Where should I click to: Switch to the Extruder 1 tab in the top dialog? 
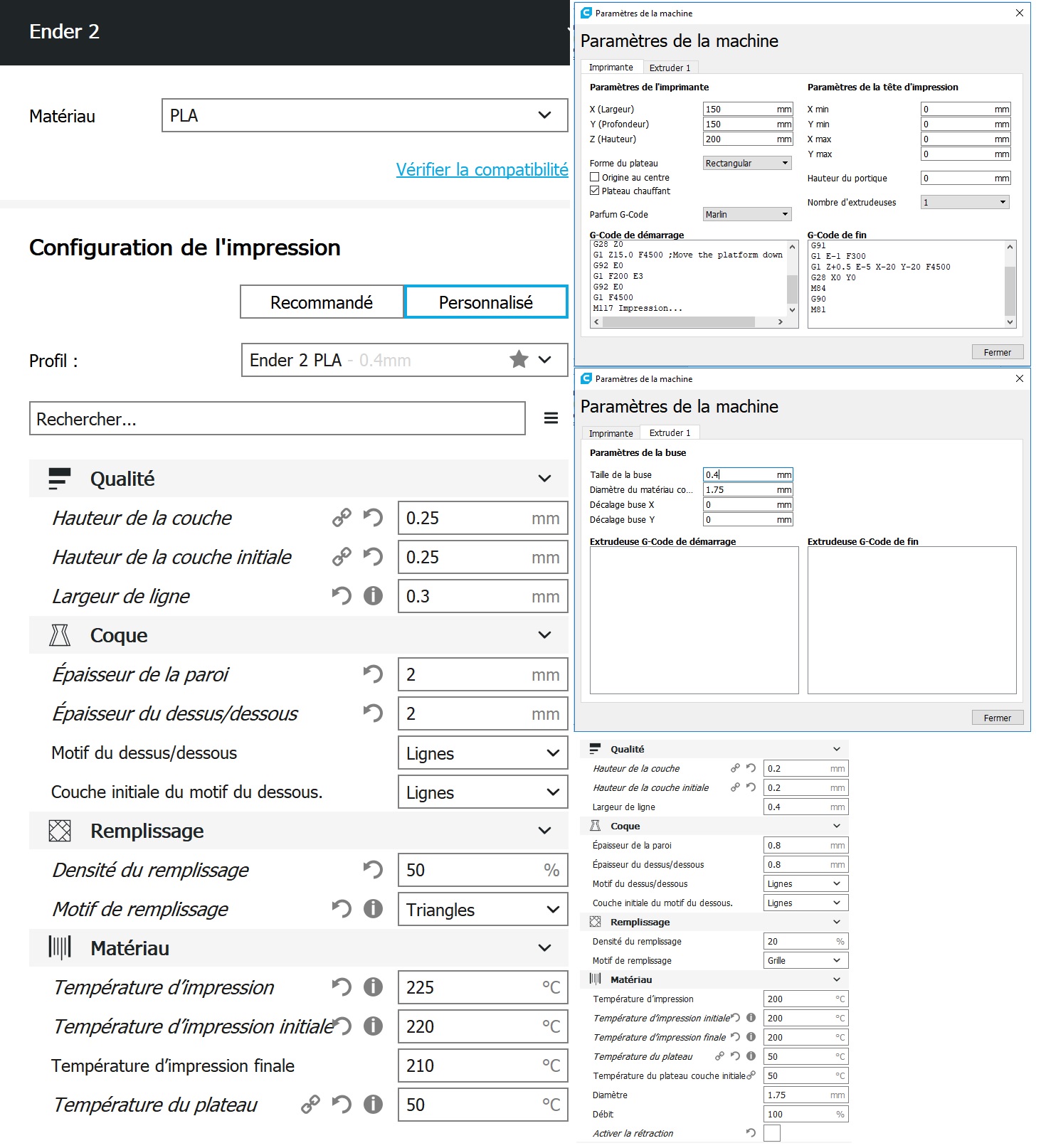(x=670, y=68)
